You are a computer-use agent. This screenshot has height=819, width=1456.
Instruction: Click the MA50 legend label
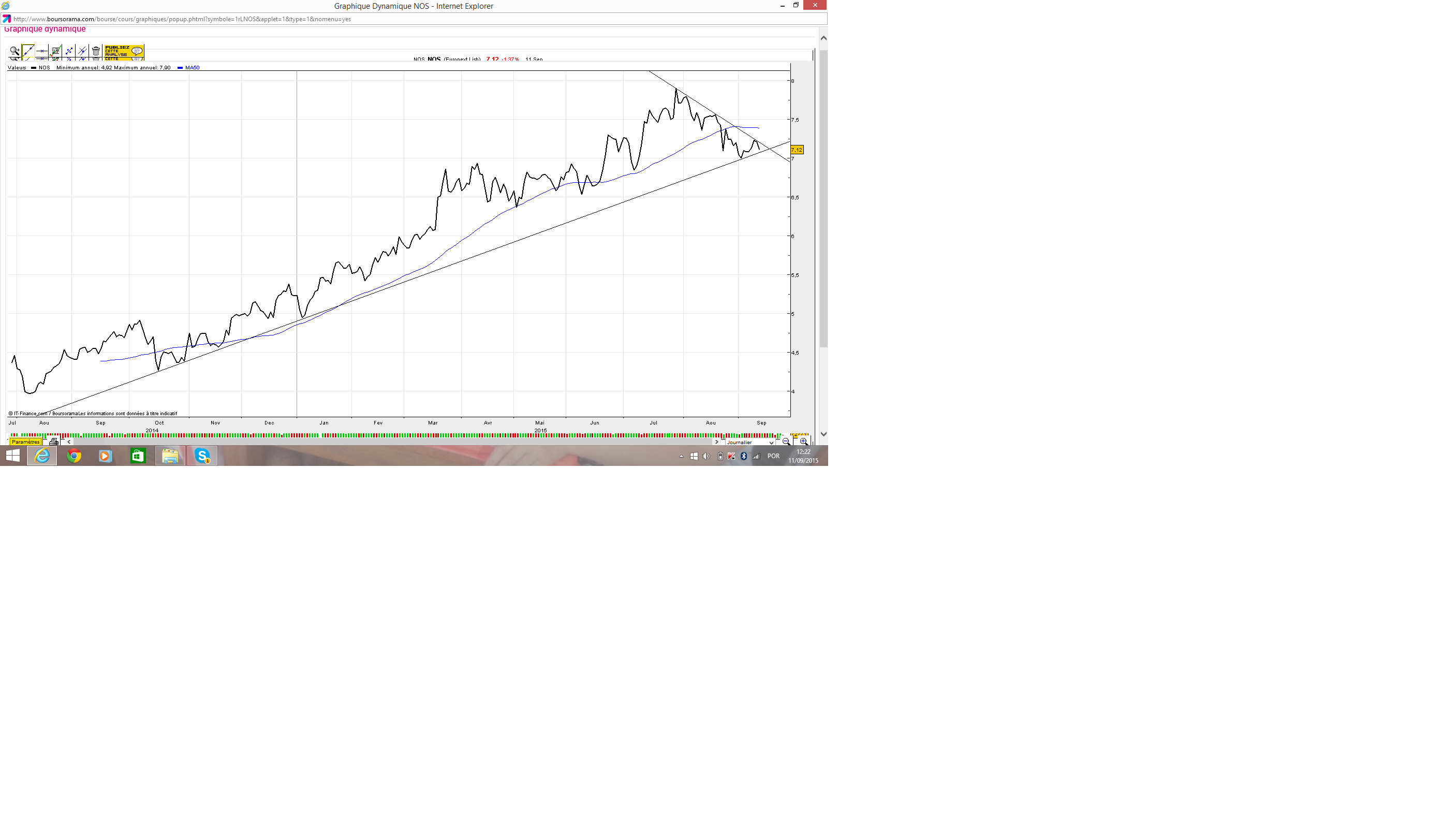[192, 68]
